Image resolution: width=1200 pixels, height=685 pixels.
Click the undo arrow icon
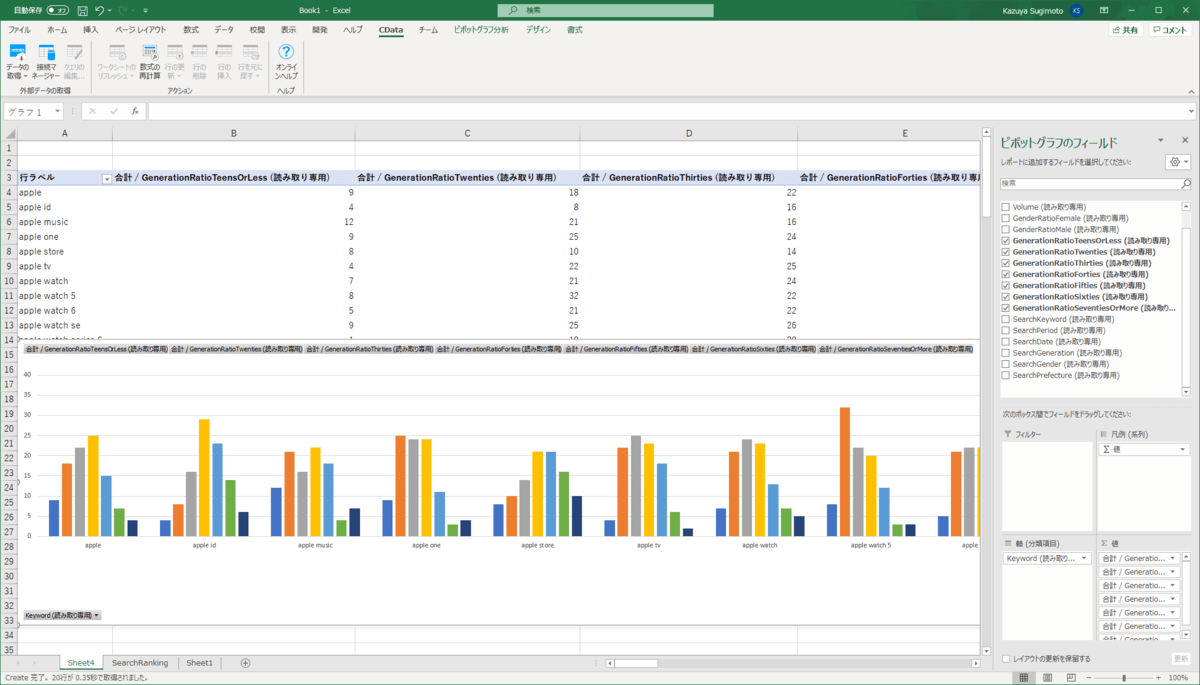[x=99, y=10]
